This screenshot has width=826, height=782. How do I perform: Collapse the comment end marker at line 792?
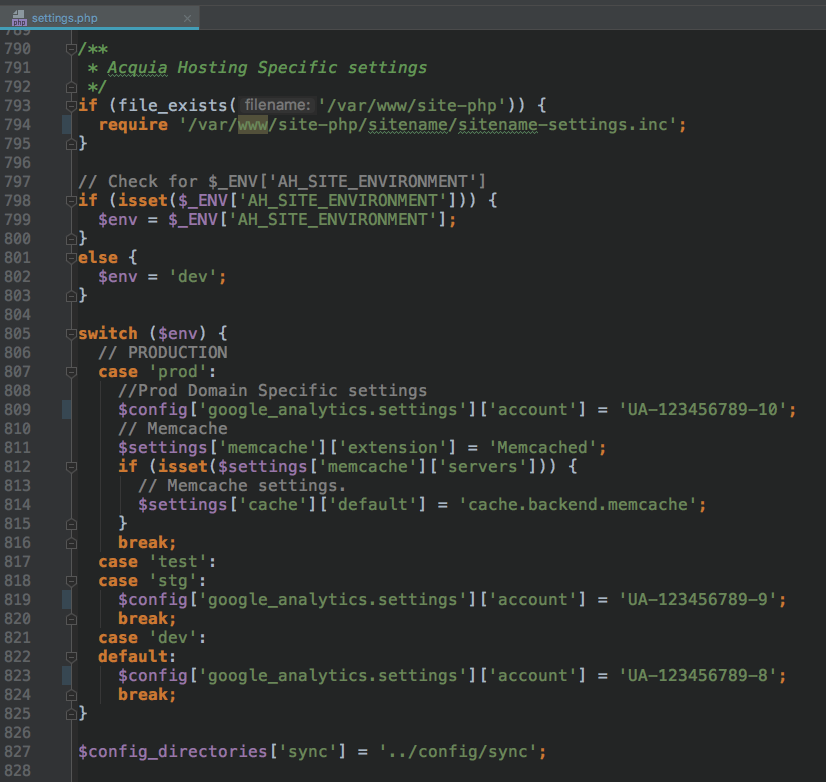tap(71, 87)
